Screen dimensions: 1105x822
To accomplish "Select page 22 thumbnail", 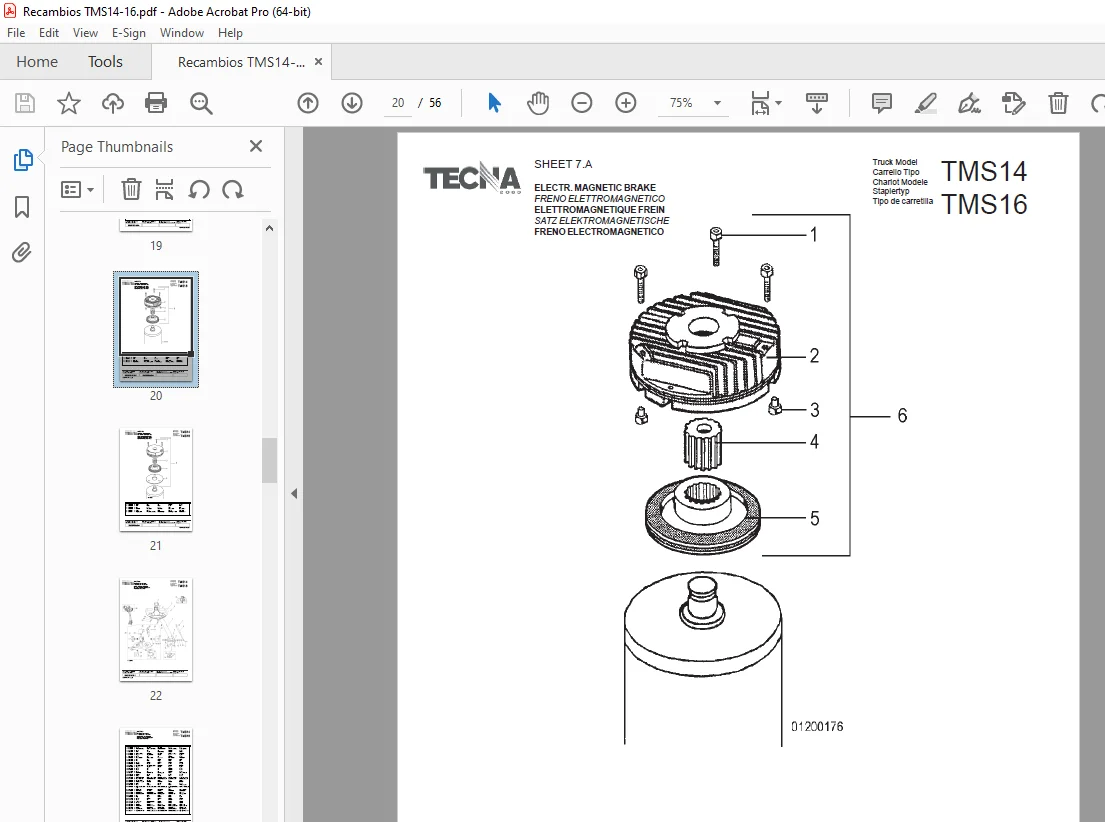I will pyautogui.click(x=156, y=630).
